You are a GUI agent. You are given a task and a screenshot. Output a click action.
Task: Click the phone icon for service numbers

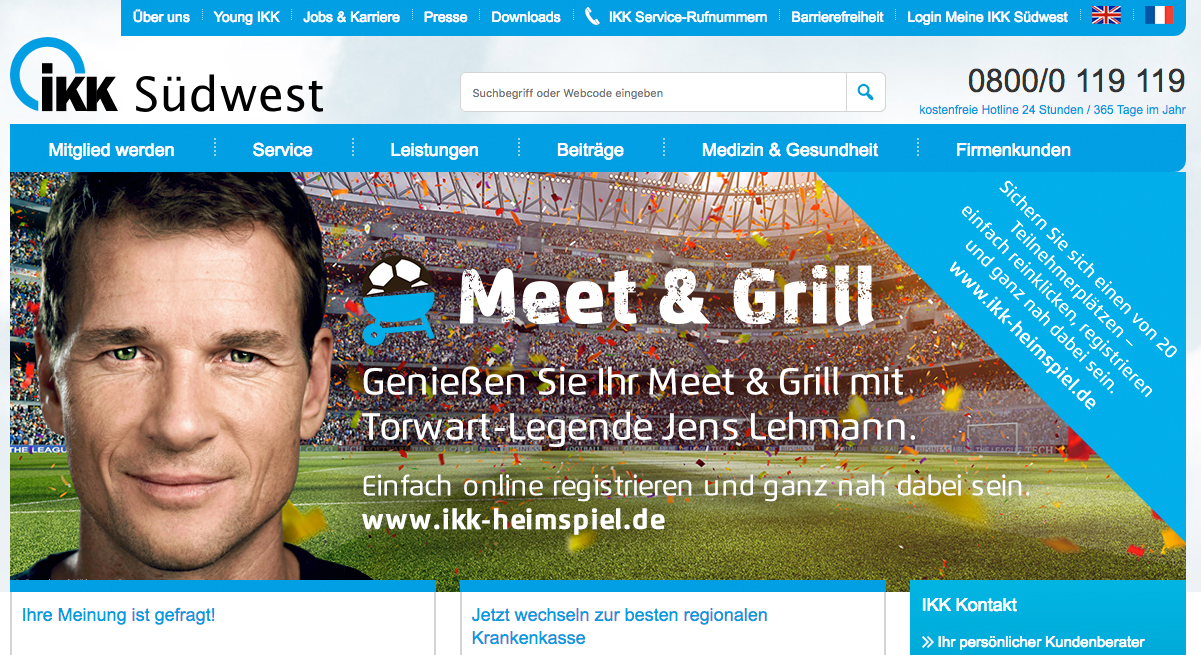(592, 16)
